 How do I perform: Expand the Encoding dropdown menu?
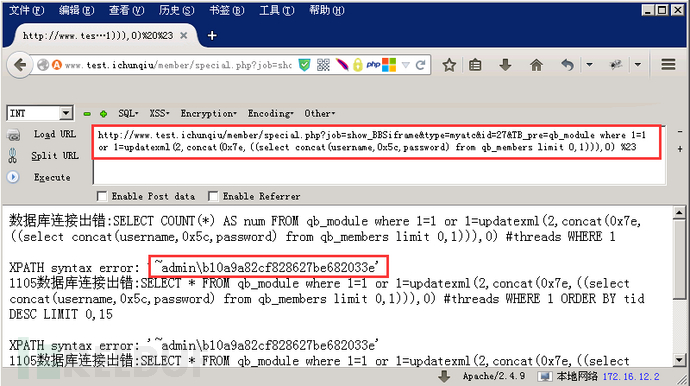[271, 114]
